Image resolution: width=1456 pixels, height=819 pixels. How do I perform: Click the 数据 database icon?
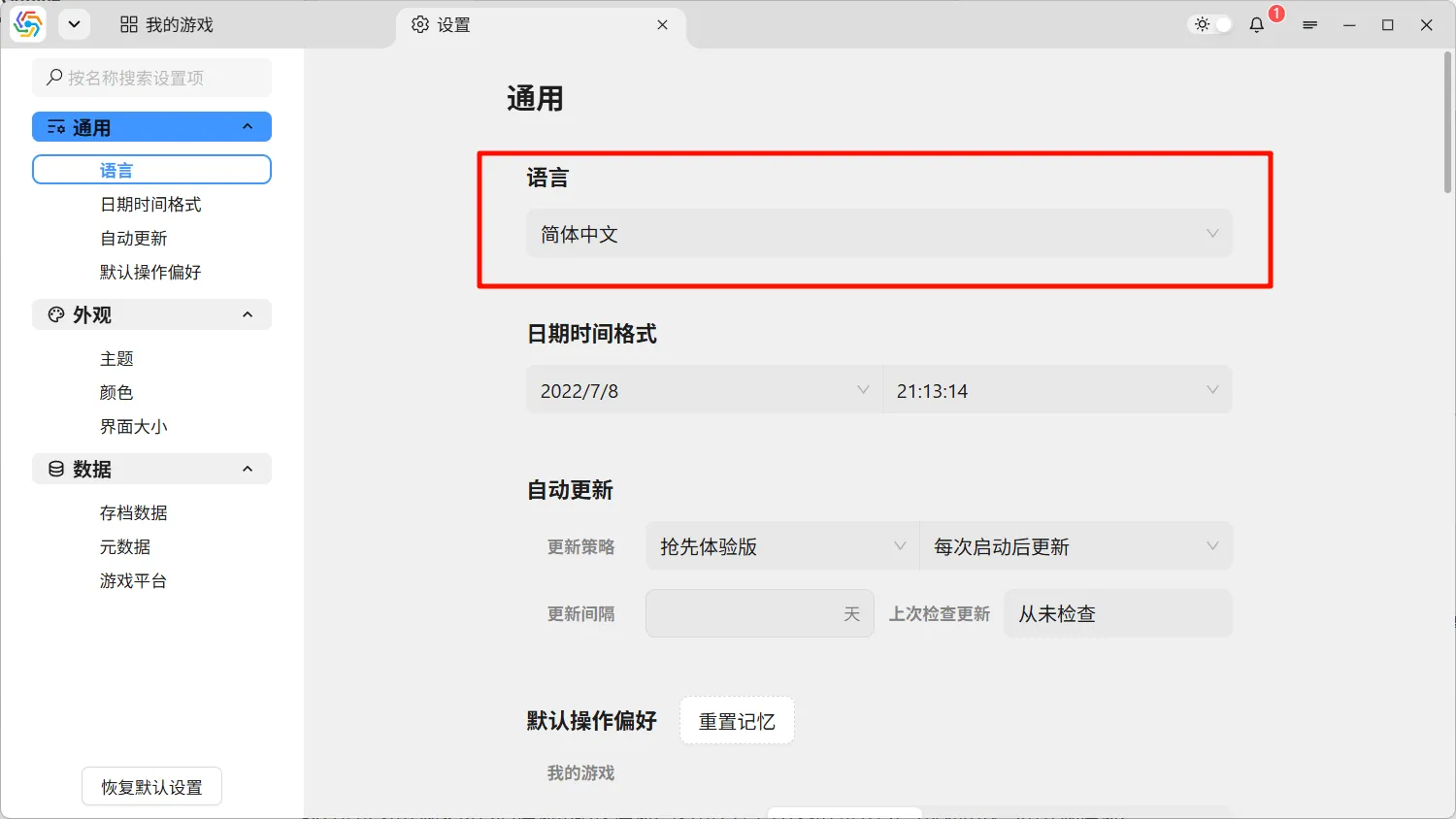(x=56, y=470)
